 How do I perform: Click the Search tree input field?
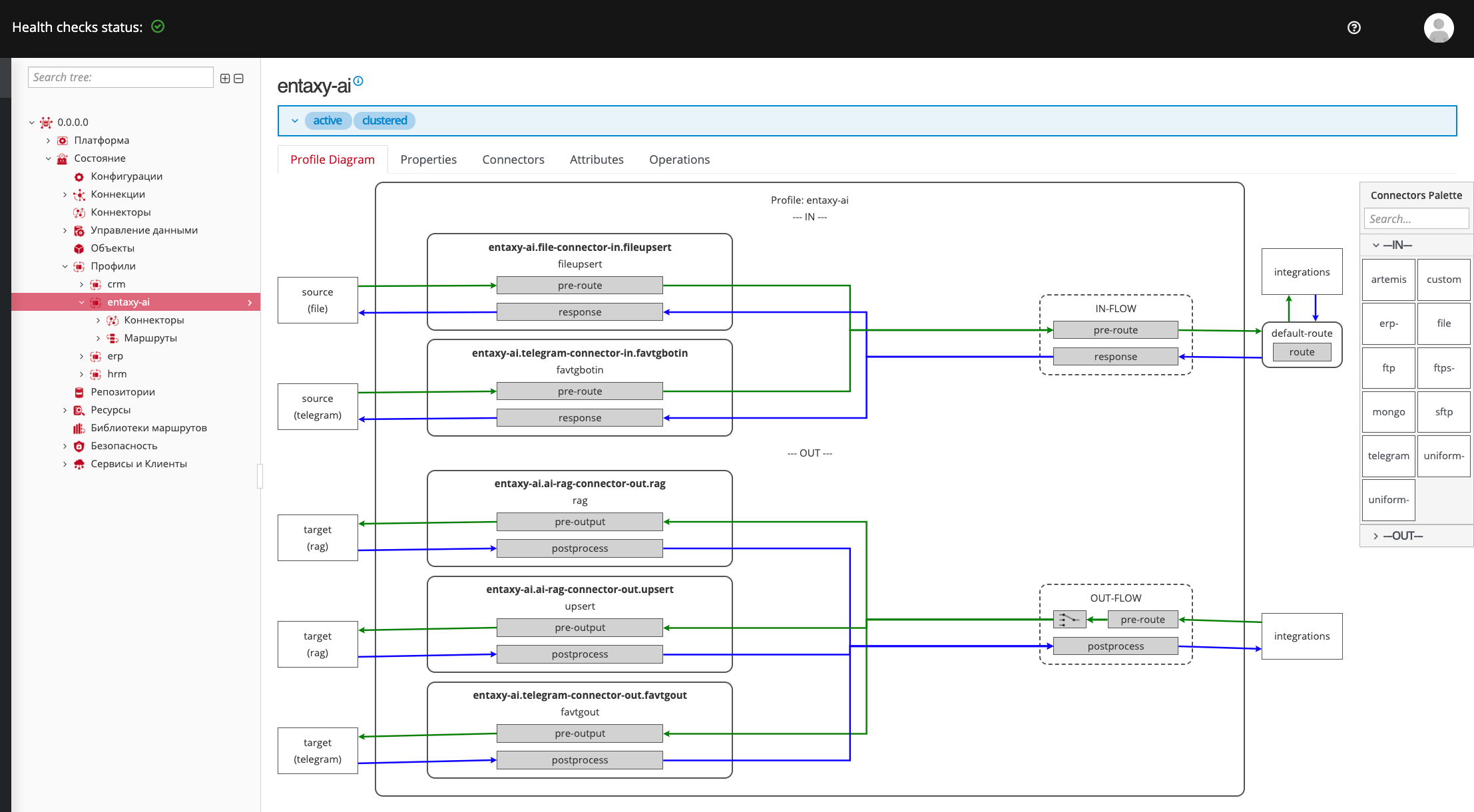tap(121, 77)
